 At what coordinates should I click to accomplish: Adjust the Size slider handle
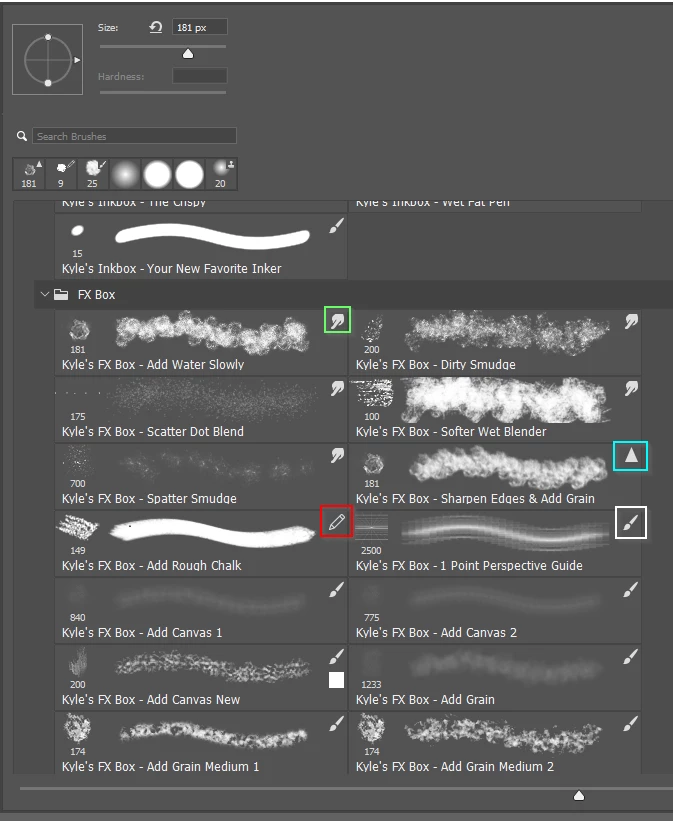pyautogui.click(x=188, y=54)
